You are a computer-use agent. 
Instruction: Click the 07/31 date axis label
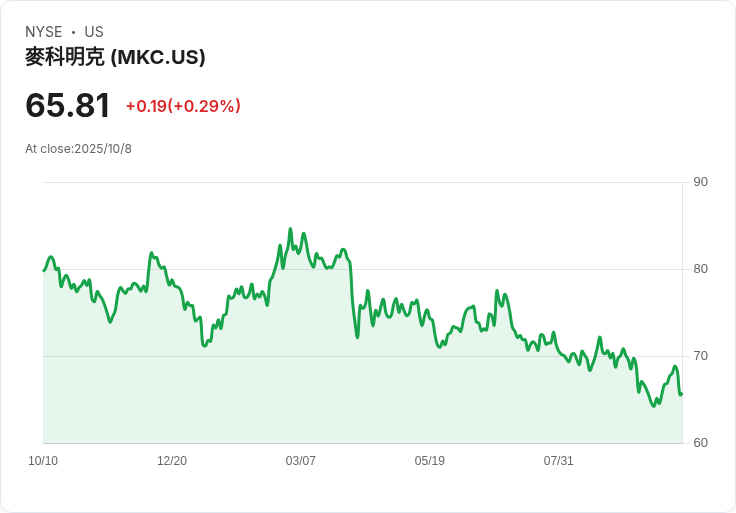[x=559, y=461]
